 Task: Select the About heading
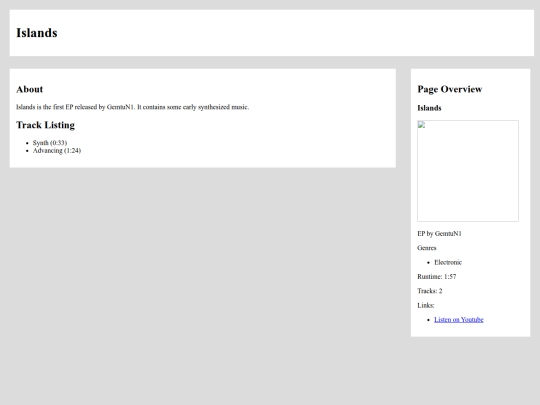(x=30, y=89)
